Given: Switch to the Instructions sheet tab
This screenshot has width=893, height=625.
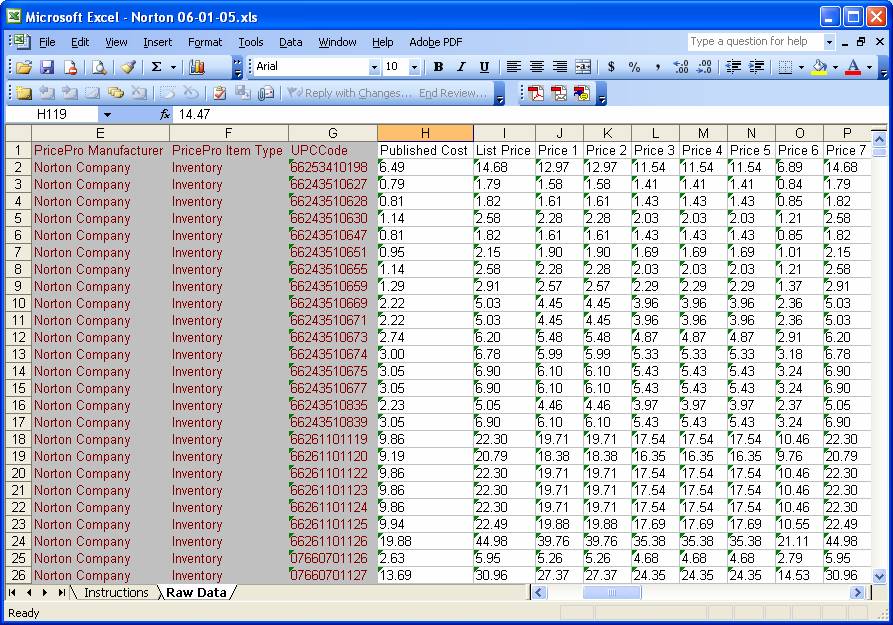Looking at the screenshot, I should pos(116,593).
